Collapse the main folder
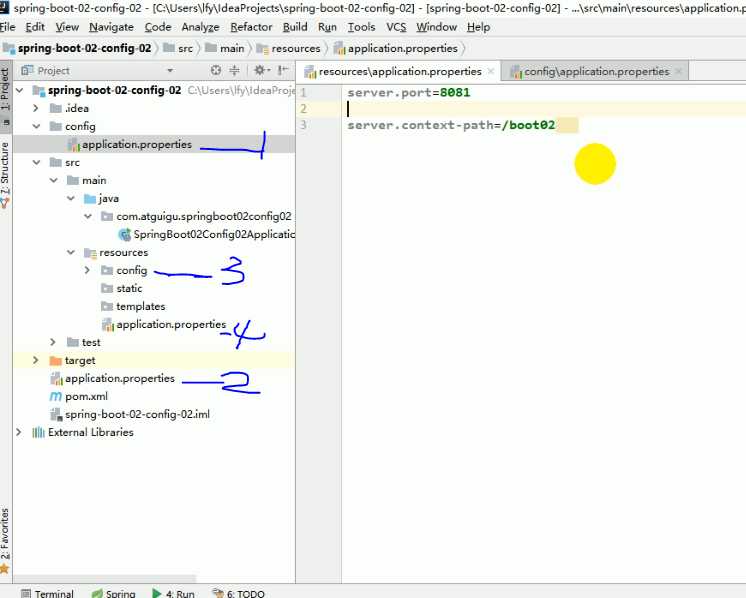Viewport: 746px width, 598px height. [x=53, y=181]
